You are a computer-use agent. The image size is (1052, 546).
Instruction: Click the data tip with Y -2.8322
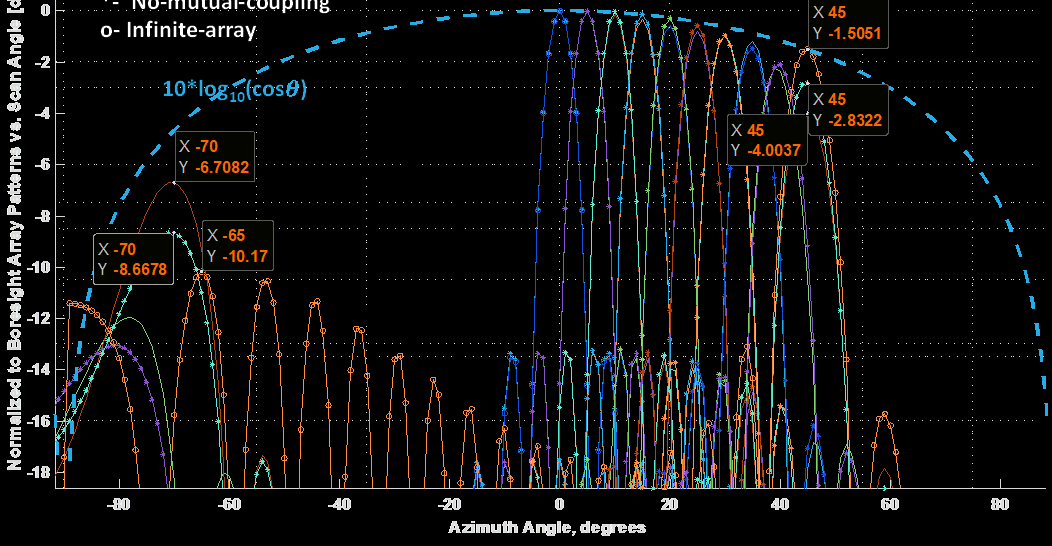pyautogui.click(x=848, y=110)
